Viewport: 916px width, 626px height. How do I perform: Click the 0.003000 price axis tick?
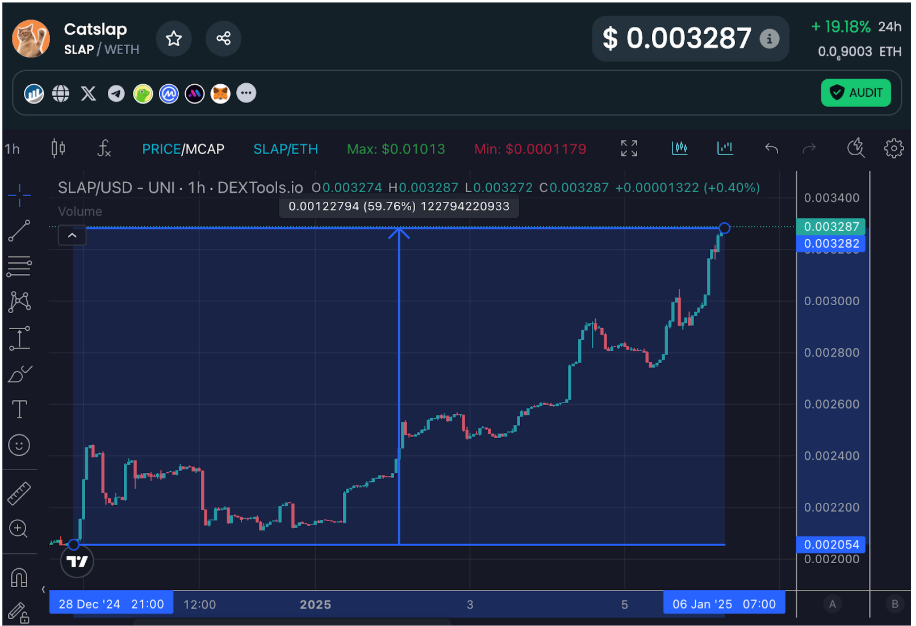[831, 301]
